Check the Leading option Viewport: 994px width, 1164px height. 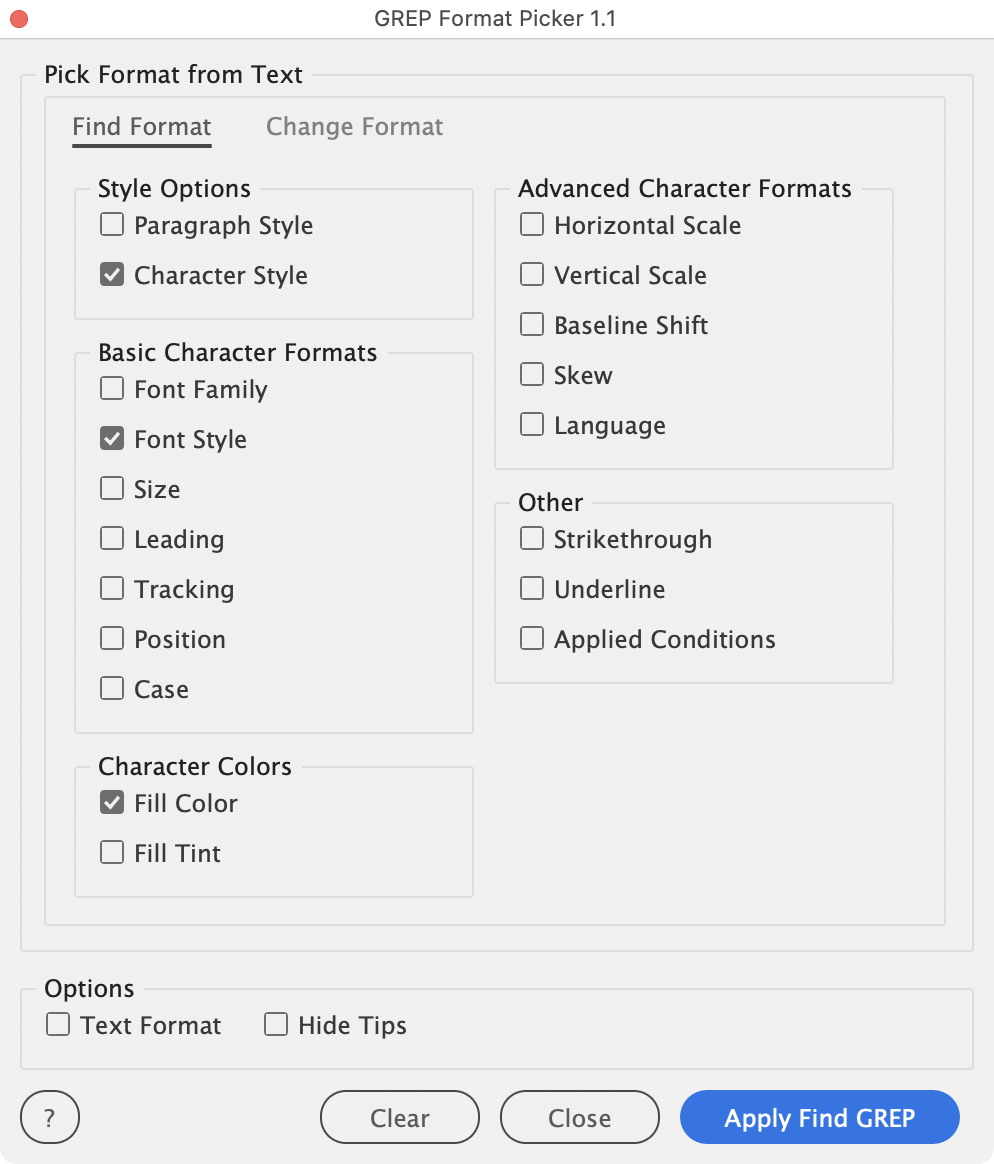pyautogui.click(x=112, y=539)
